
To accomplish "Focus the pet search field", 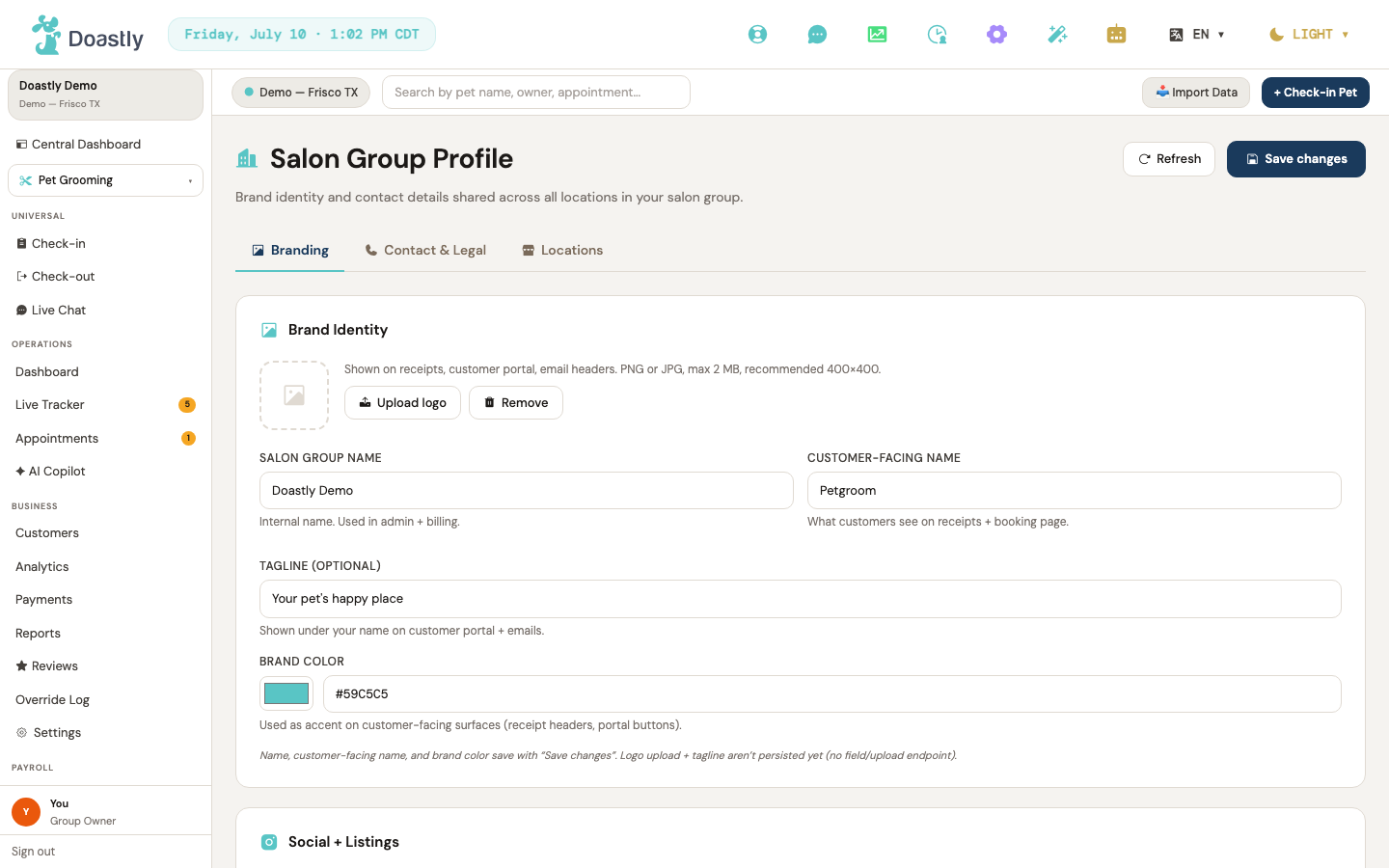I will coord(536,93).
